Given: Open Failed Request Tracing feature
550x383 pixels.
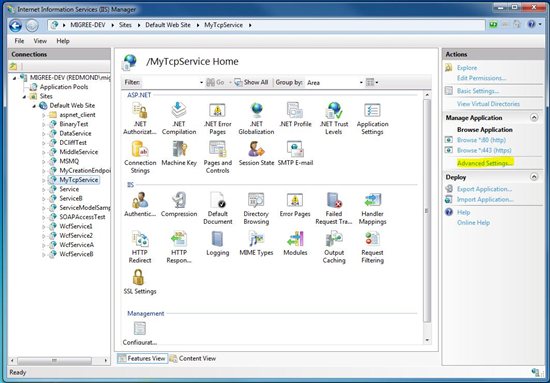Looking at the screenshot, I should click(334, 208).
